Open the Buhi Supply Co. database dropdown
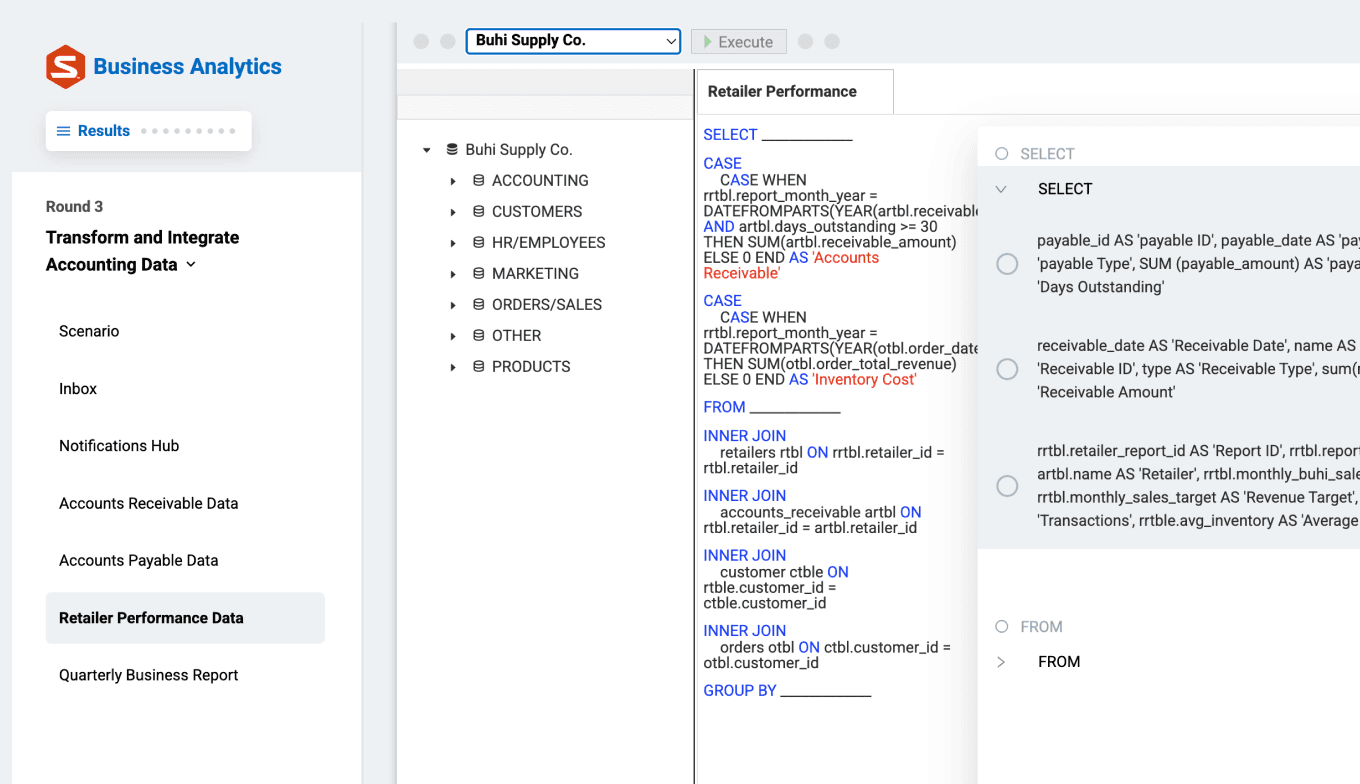1360x784 pixels. [x=573, y=41]
